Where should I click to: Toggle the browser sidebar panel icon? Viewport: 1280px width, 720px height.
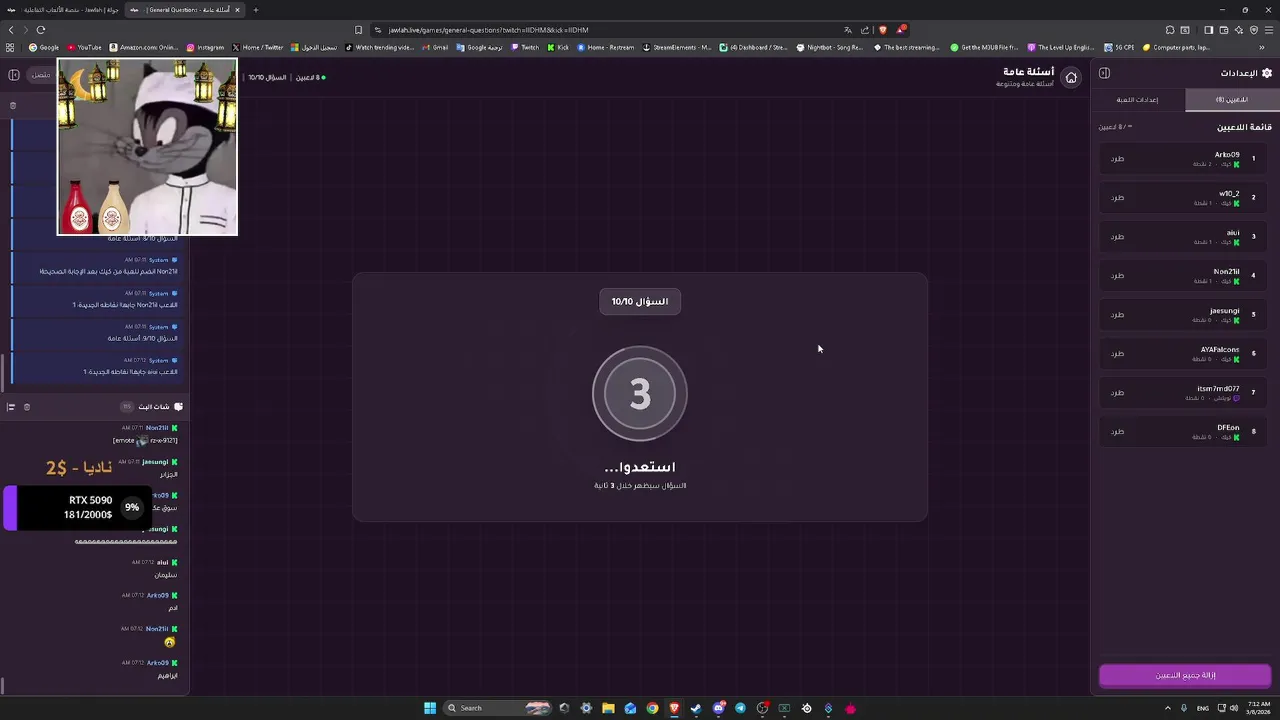pyautogui.click(x=1208, y=30)
